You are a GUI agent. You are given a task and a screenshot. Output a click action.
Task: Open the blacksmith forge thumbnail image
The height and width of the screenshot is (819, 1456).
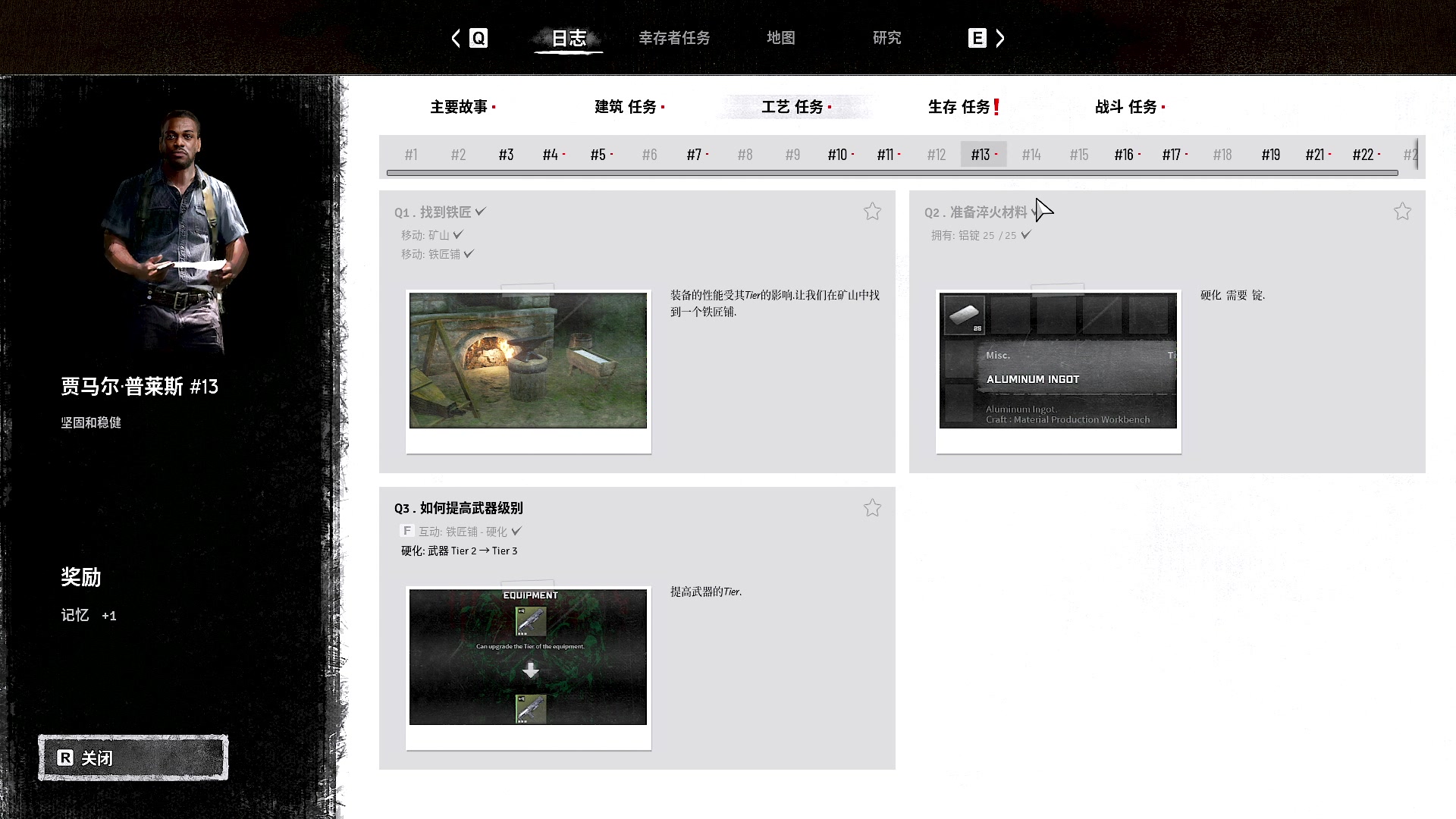tap(529, 360)
